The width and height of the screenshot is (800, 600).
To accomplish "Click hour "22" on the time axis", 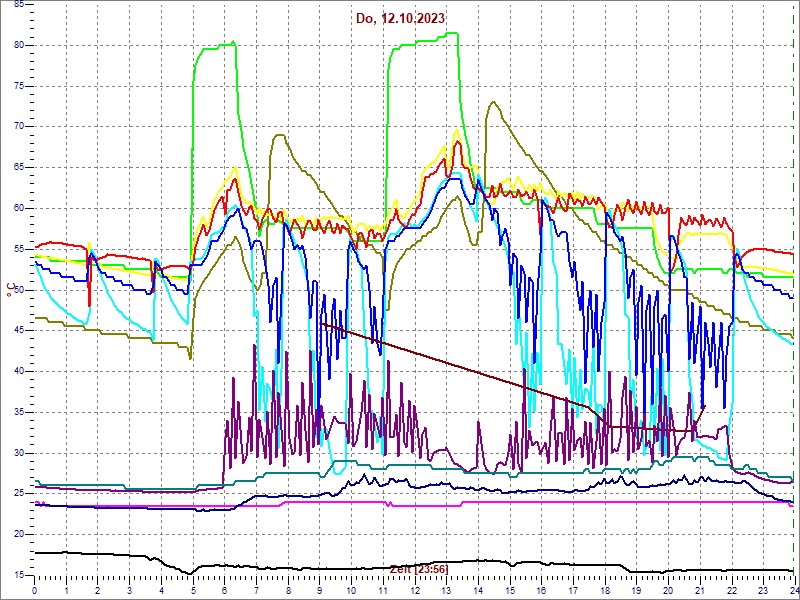I will click(x=731, y=590).
